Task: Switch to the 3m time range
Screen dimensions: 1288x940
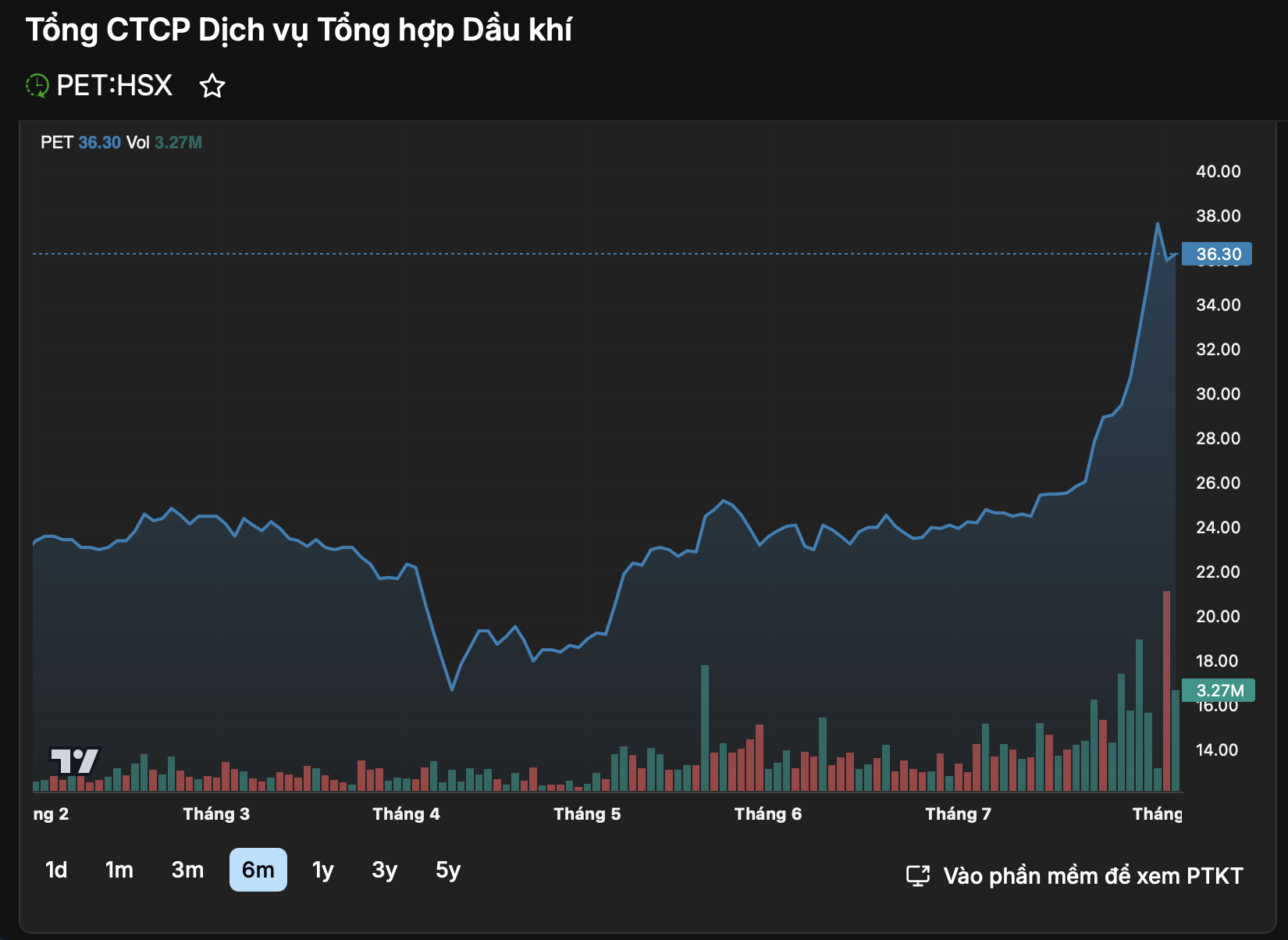Action: [187, 870]
